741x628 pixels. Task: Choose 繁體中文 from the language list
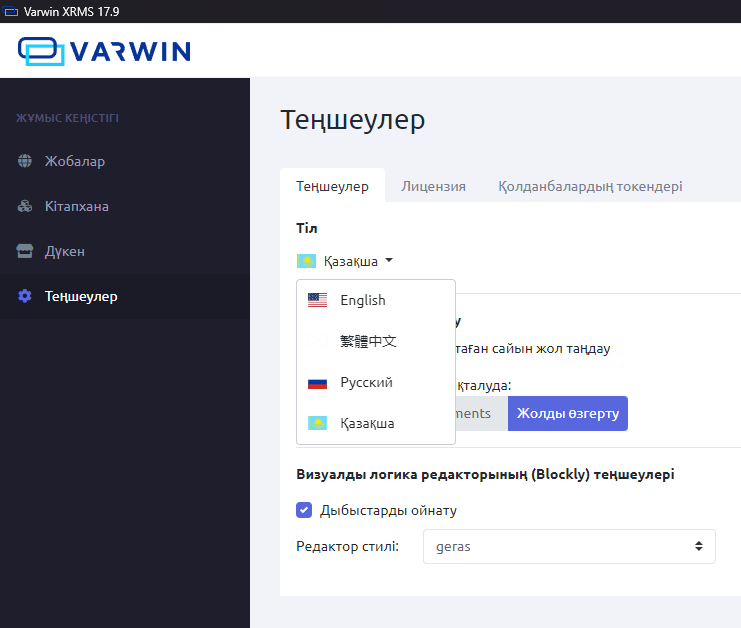tap(368, 341)
